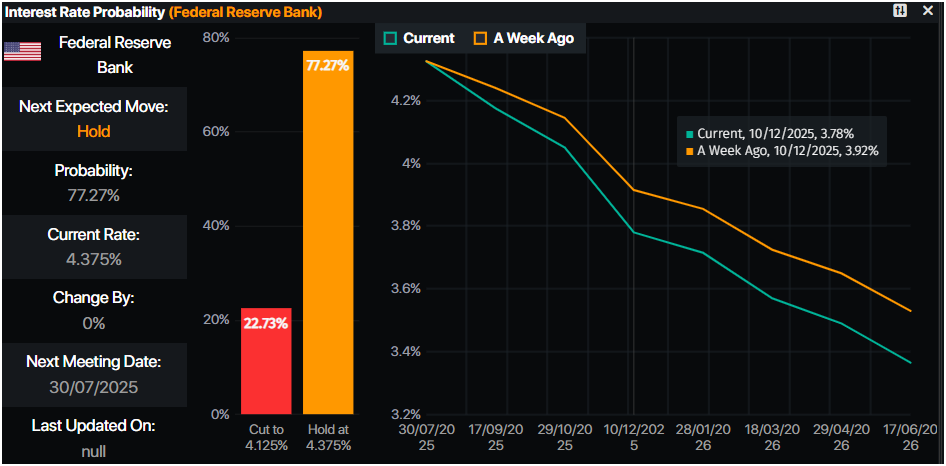Screen dimensions: 946x466
Task: Click the 30/07/2025 next meeting date
Action: point(93,387)
